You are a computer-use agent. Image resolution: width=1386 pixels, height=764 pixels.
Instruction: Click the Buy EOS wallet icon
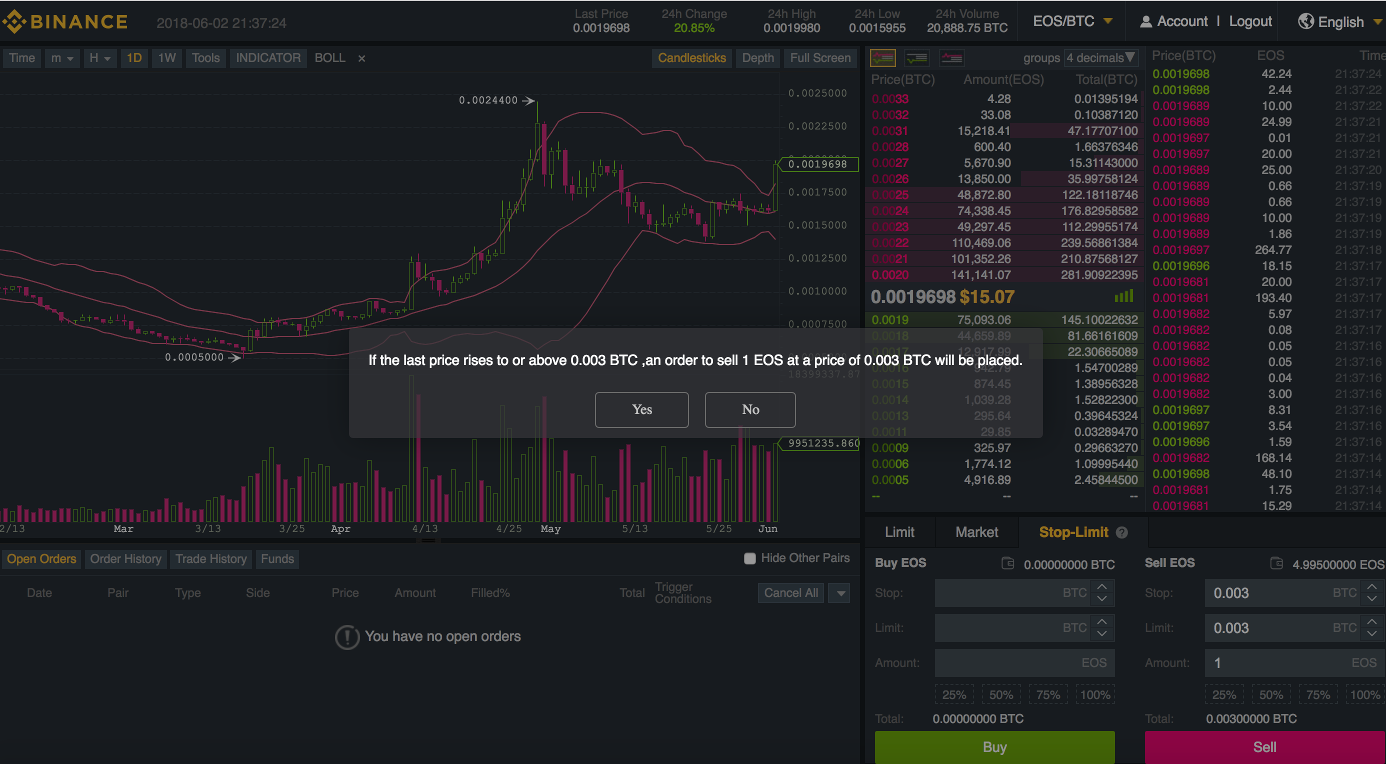pos(1008,564)
